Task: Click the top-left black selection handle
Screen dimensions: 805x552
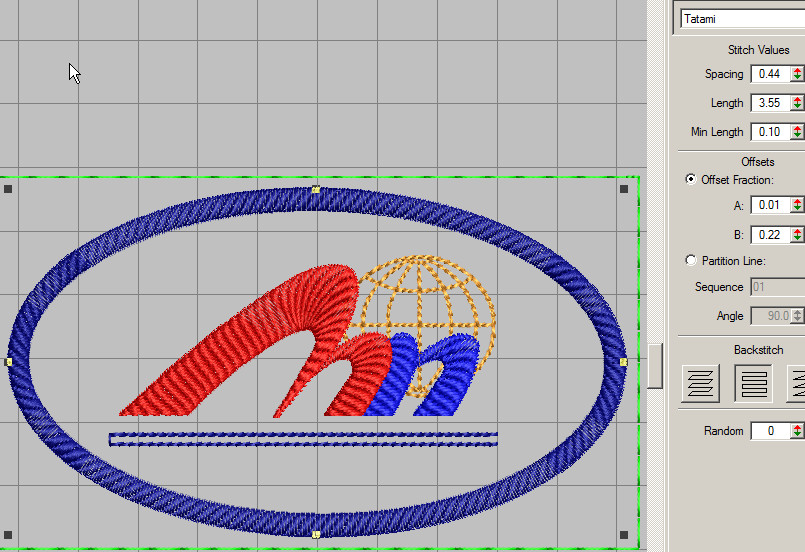Action: (x=8, y=189)
